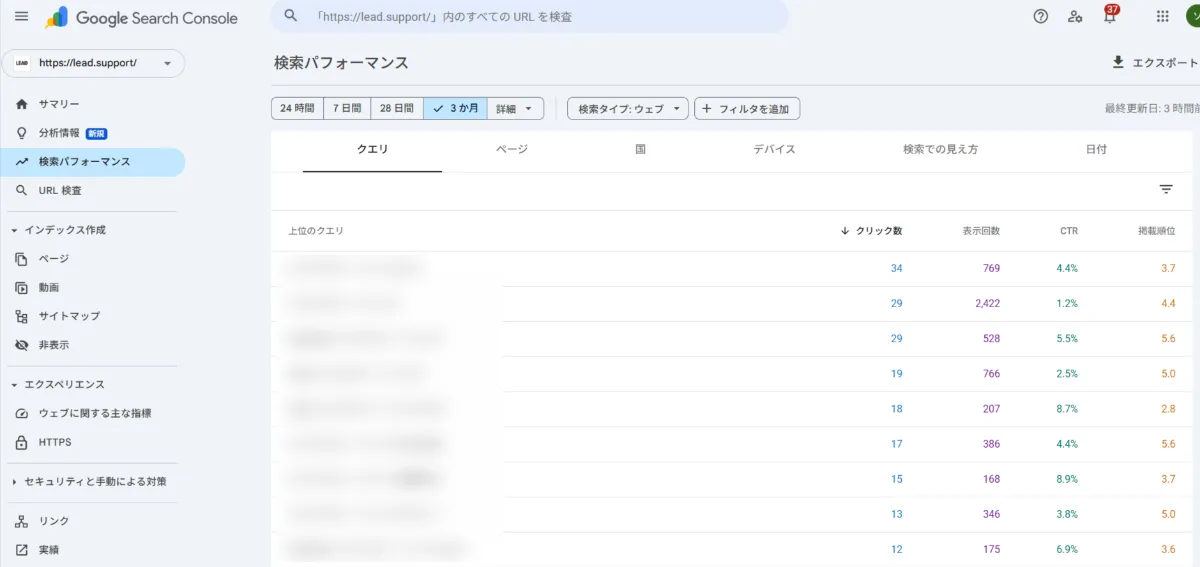Click the sort arrow beside クリック数
Viewport: 1200px width, 567px height.
pyautogui.click(x=846, y=231)
